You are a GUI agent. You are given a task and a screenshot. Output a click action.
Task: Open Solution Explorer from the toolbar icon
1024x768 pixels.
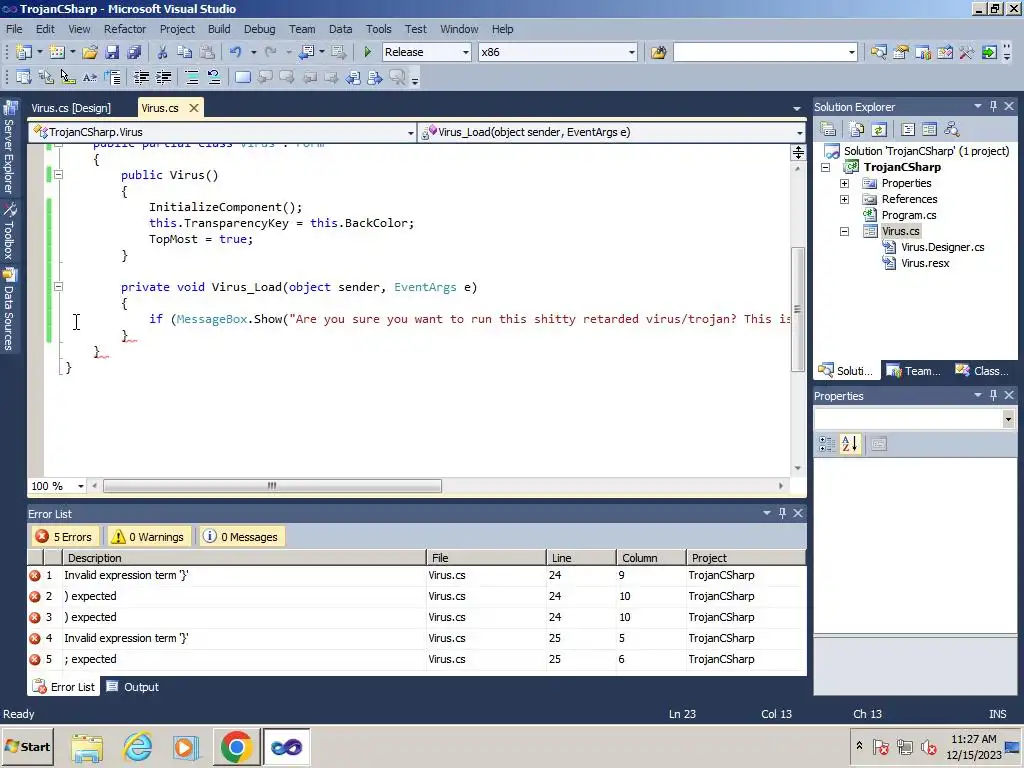[878, 52]
